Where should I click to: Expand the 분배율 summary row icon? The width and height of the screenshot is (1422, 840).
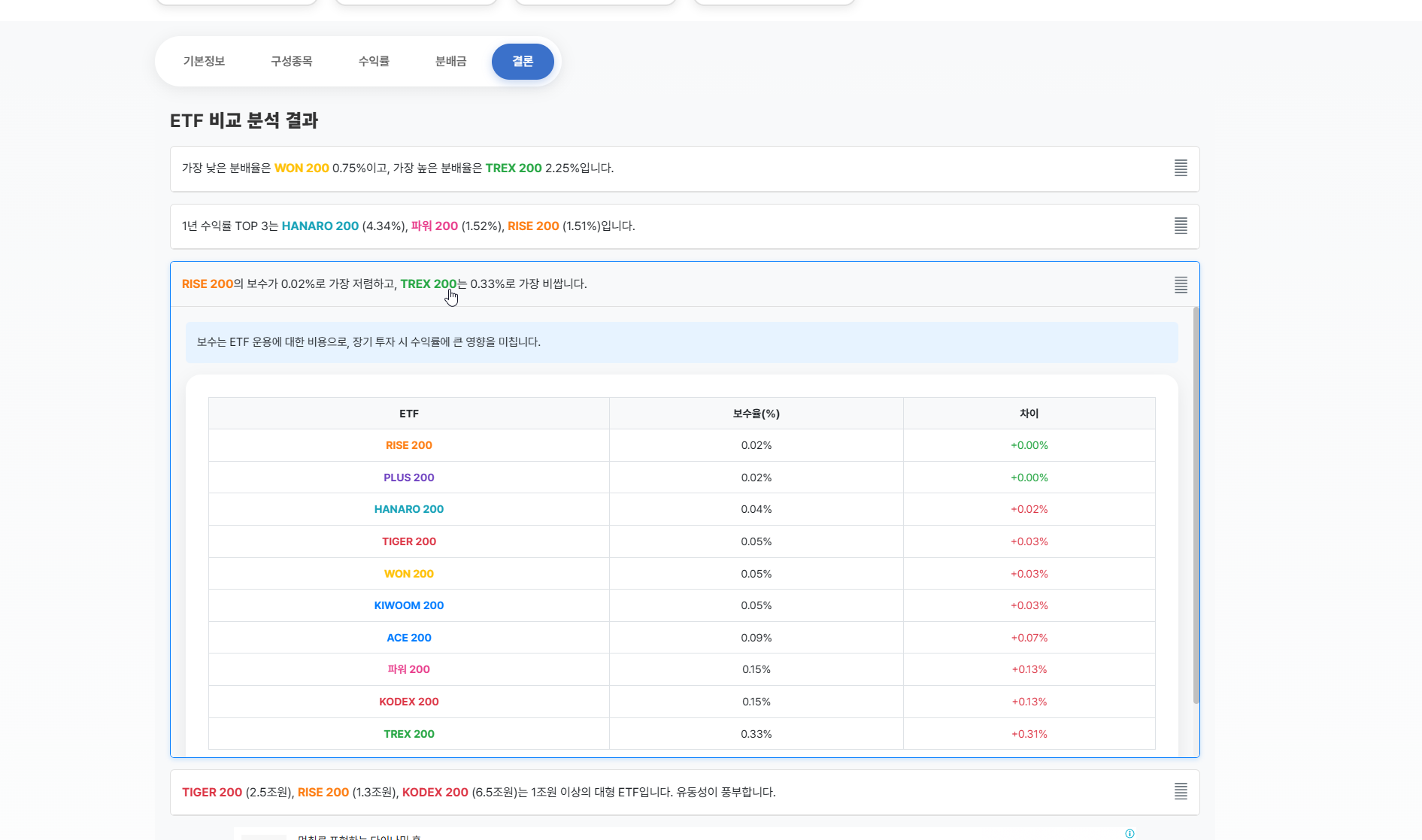click(1181, 168)
